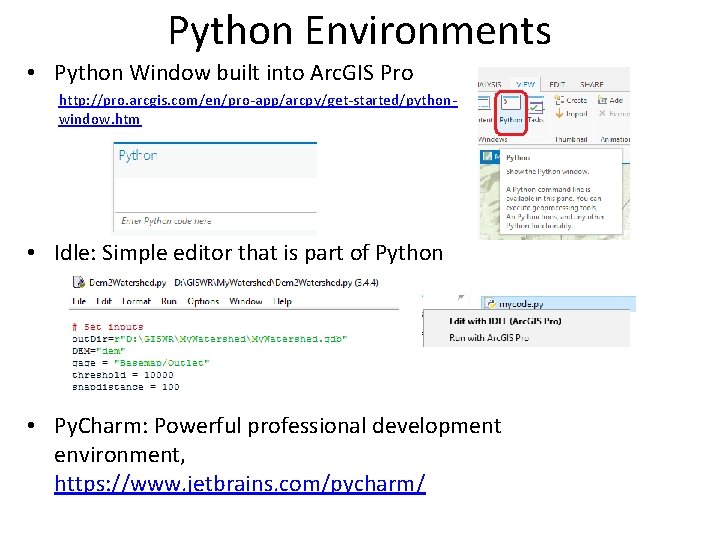Click the Python Environments slide title
This screenshot has width=720, height=540.
click(360, 31)
